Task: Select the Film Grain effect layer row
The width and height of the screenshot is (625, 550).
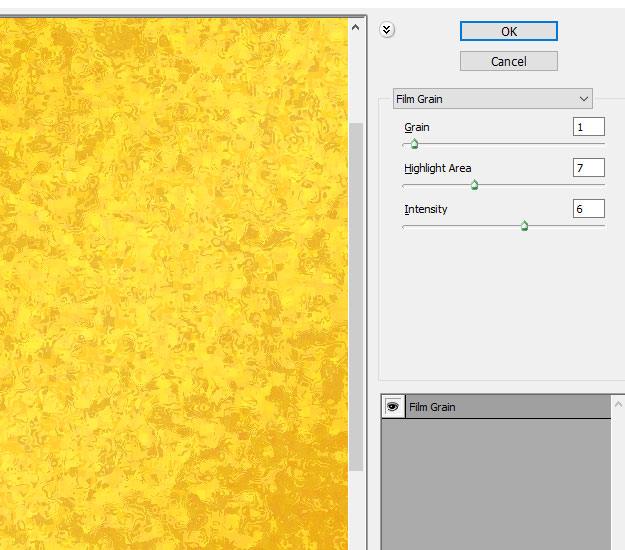Action: click(507, 407)
